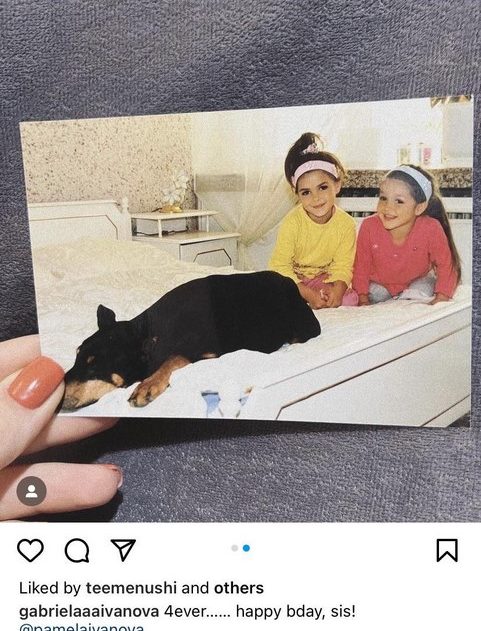The width and height of the screenshot is (481, 631).
Task: Tap the white nightstand in the photo
Action: (187, 237)
